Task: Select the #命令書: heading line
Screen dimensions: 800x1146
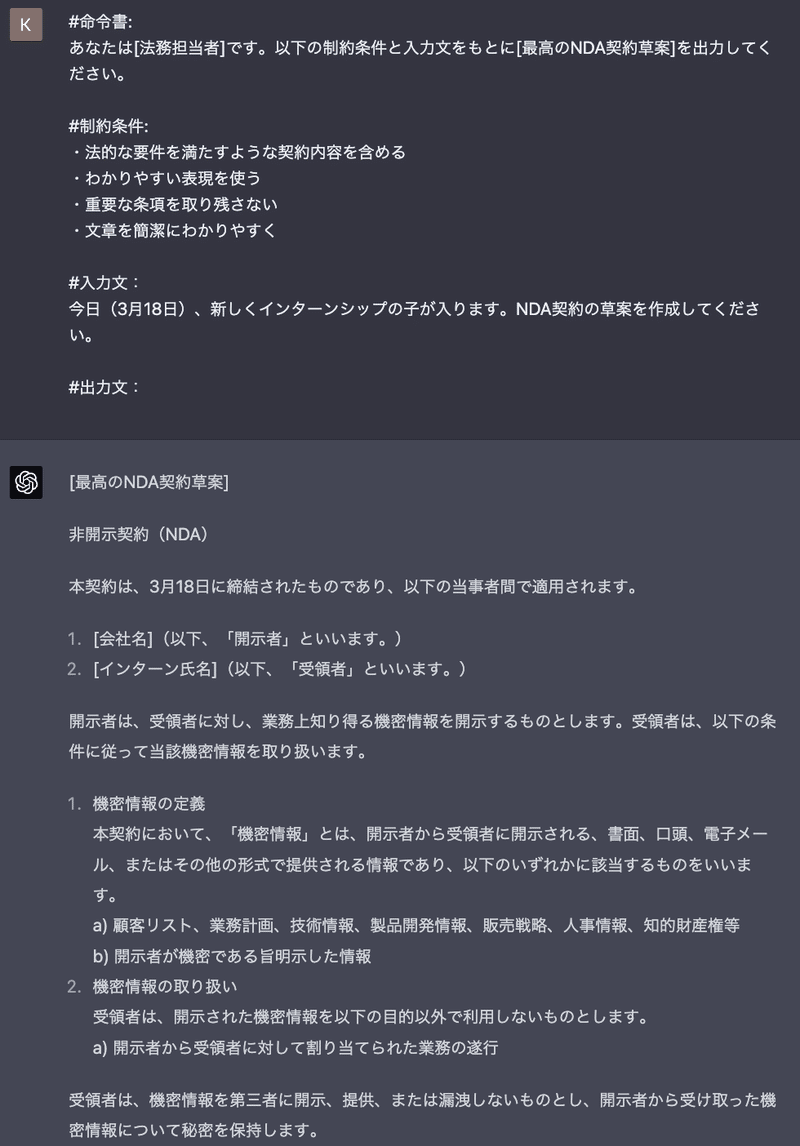Action: (x=101, y=22)
